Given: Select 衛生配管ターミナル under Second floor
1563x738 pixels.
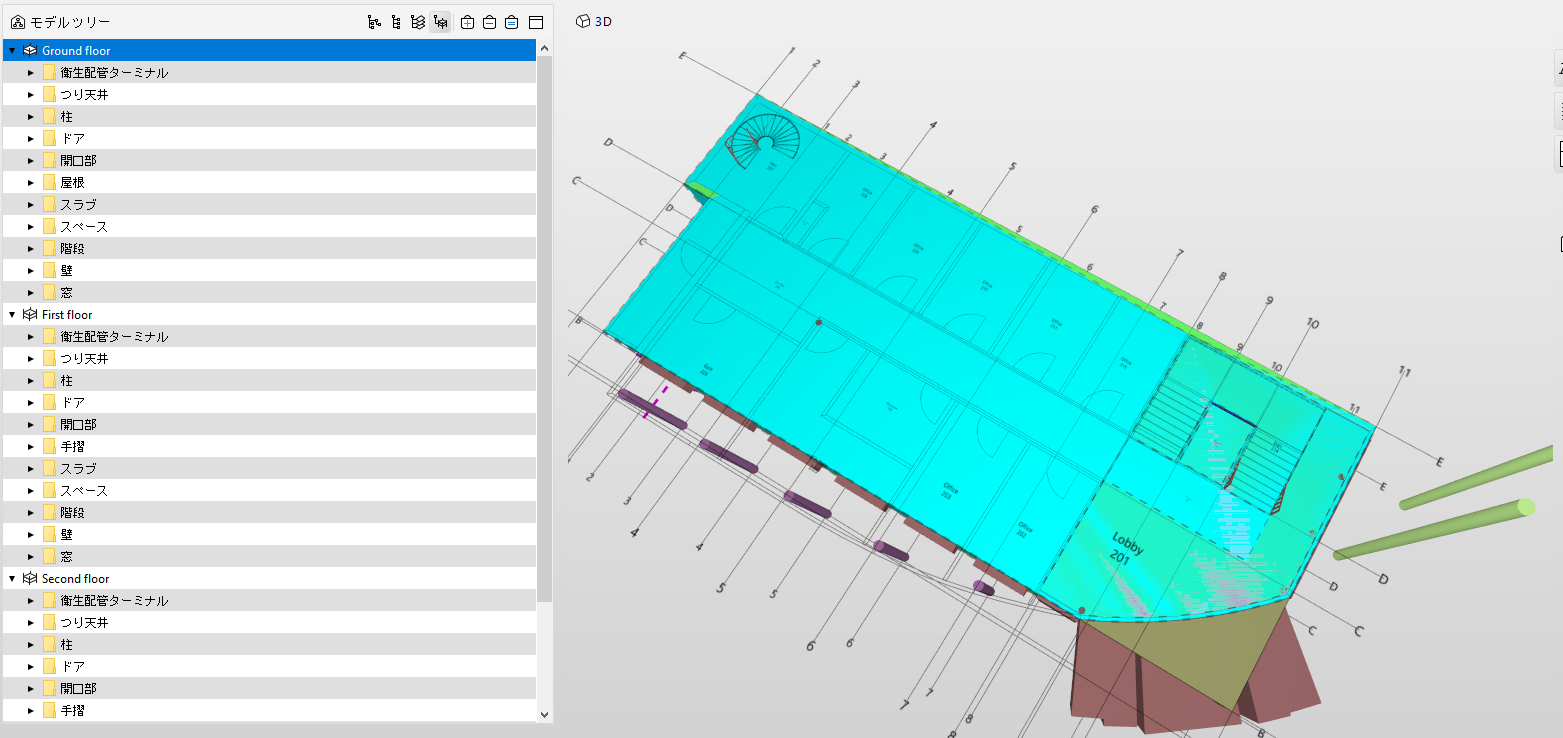Looking at the screenshot, I should (270, 600).
